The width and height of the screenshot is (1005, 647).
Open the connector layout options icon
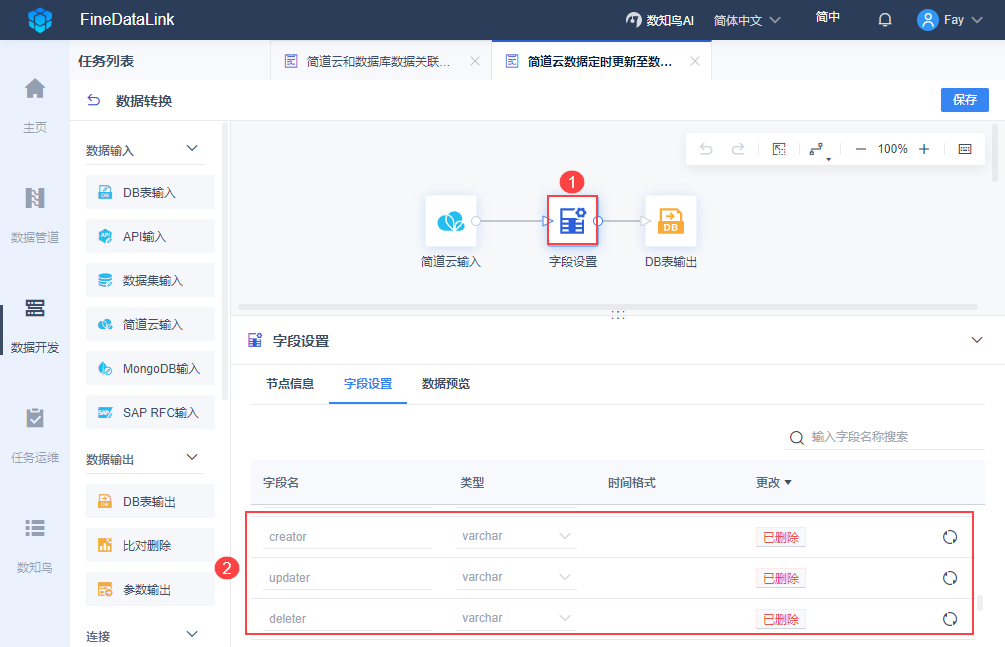pos(818,149)
